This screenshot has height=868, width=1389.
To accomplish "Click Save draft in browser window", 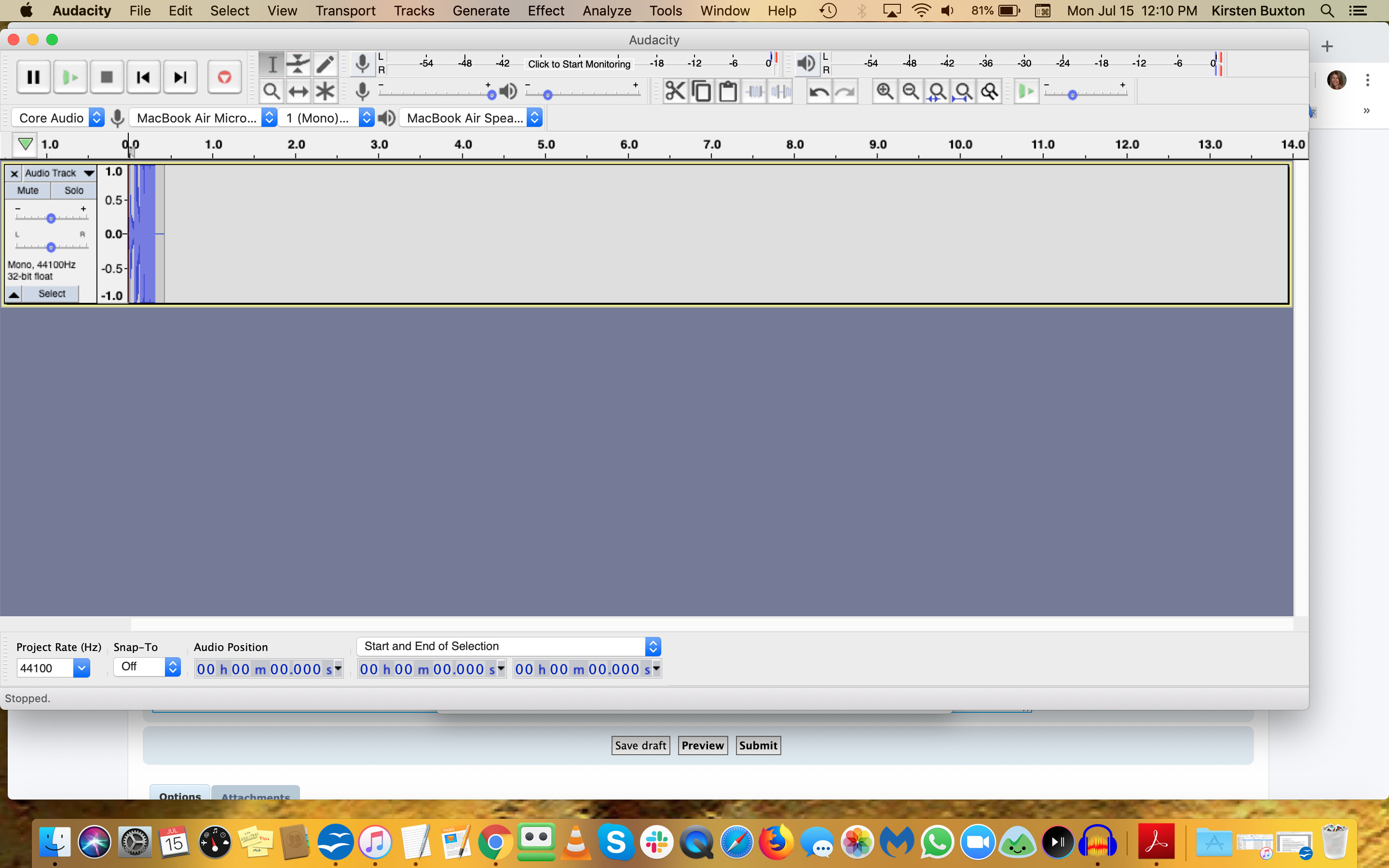I will point(640,745).
